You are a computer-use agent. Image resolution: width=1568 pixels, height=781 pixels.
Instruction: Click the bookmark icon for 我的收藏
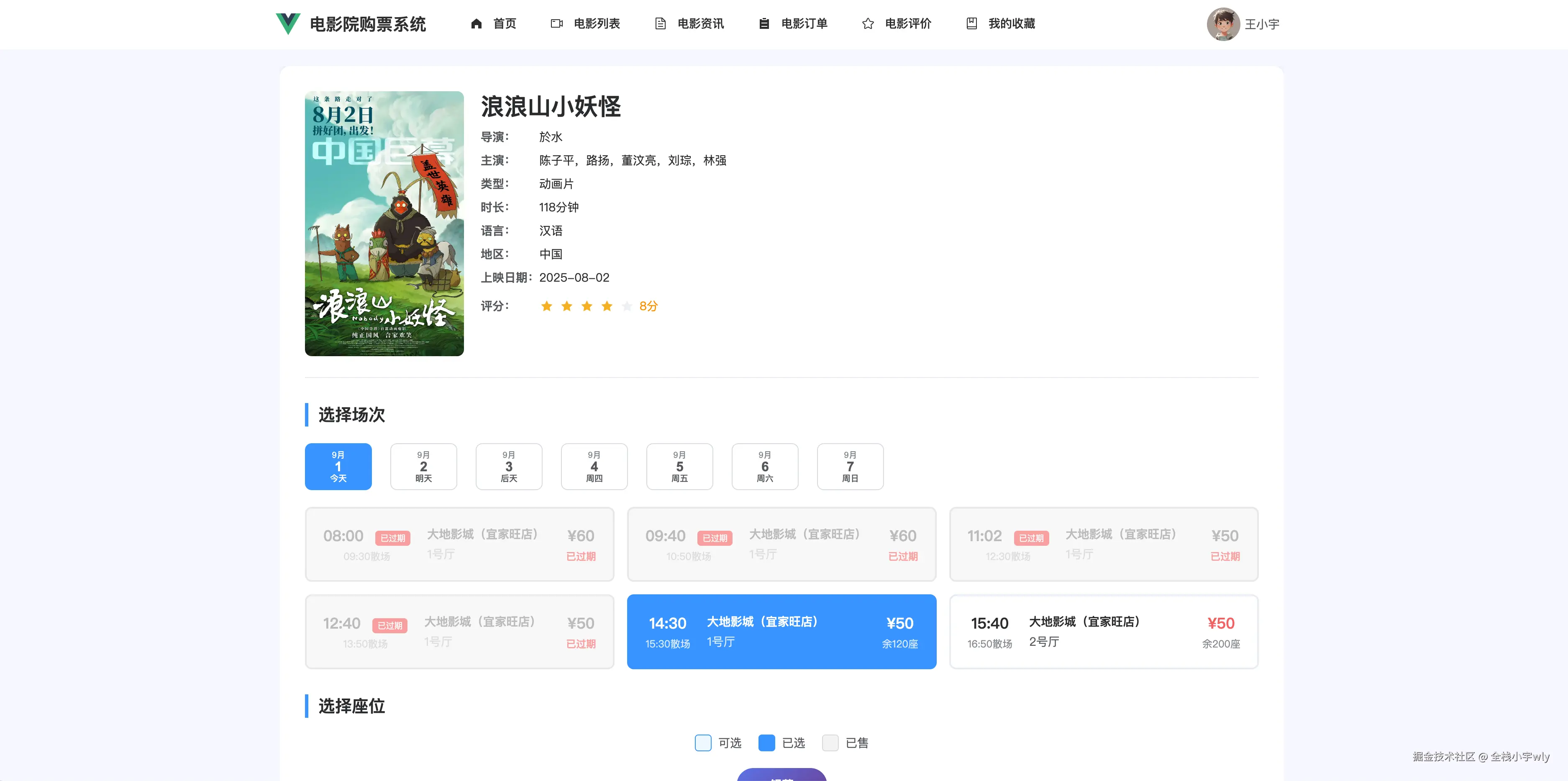point(972,24)
